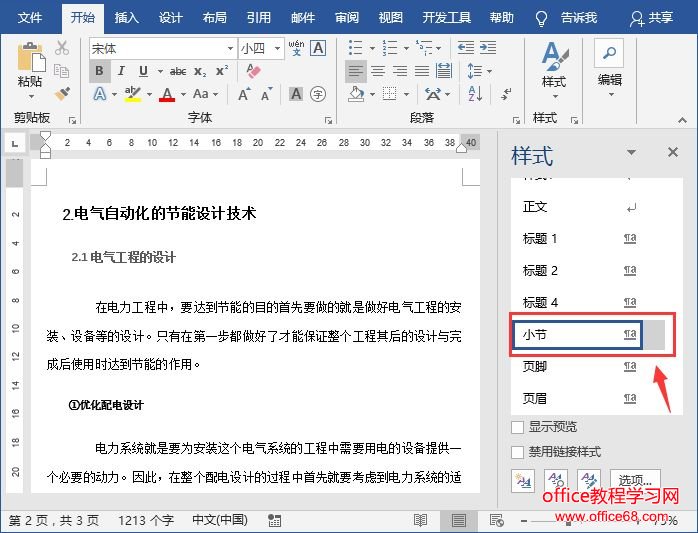Image resolution: width=698 pixels, height=533 pixels.
Task: Center align the paragraph
Action: tap(378, 71)
